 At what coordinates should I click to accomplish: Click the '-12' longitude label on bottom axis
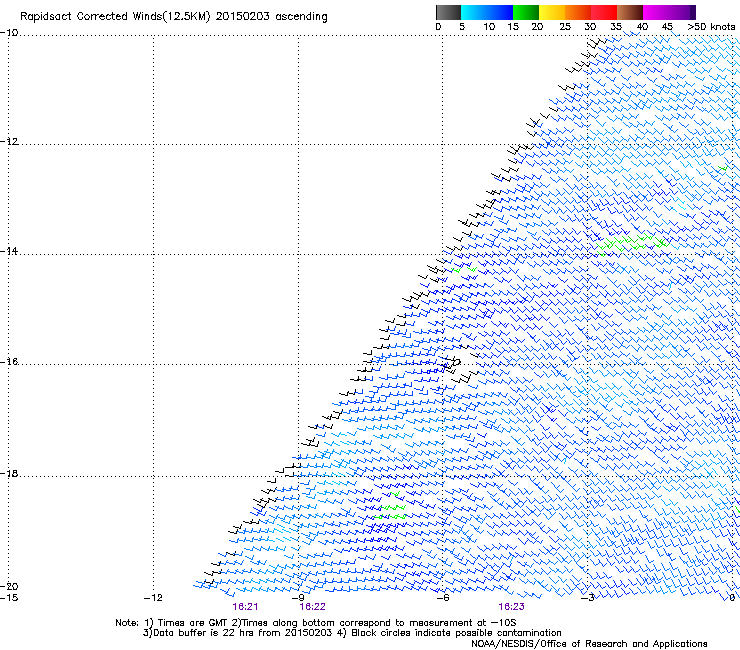pyautogui.click(x=153, y=598)
